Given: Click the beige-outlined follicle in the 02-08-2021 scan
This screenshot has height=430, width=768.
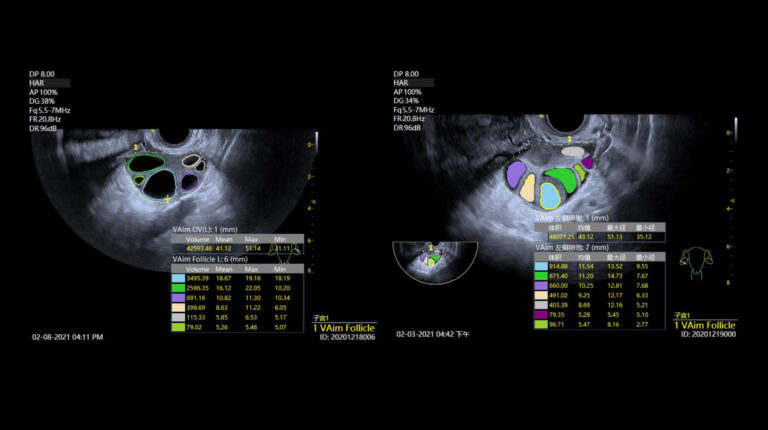Looking at the screenshot, I should [x=191, y=160].
